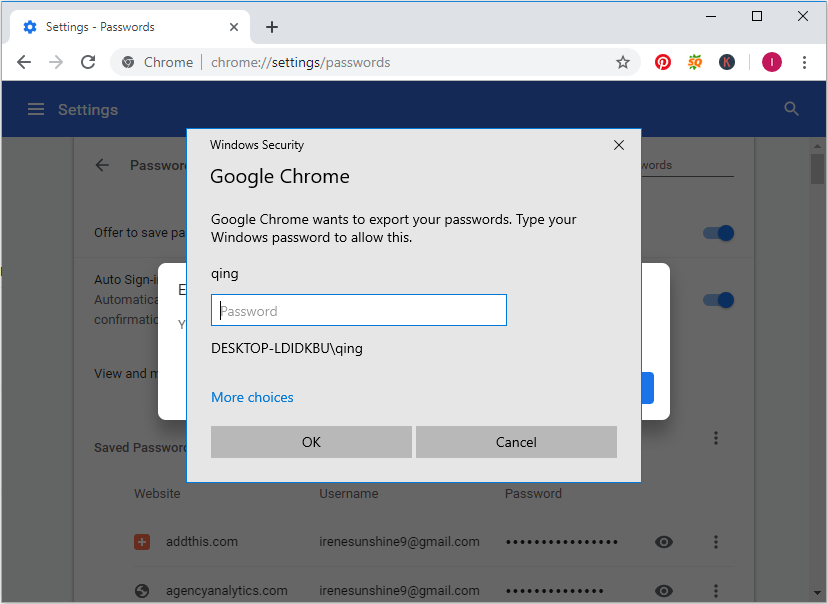Click the browser back arrow

point(24,62)
